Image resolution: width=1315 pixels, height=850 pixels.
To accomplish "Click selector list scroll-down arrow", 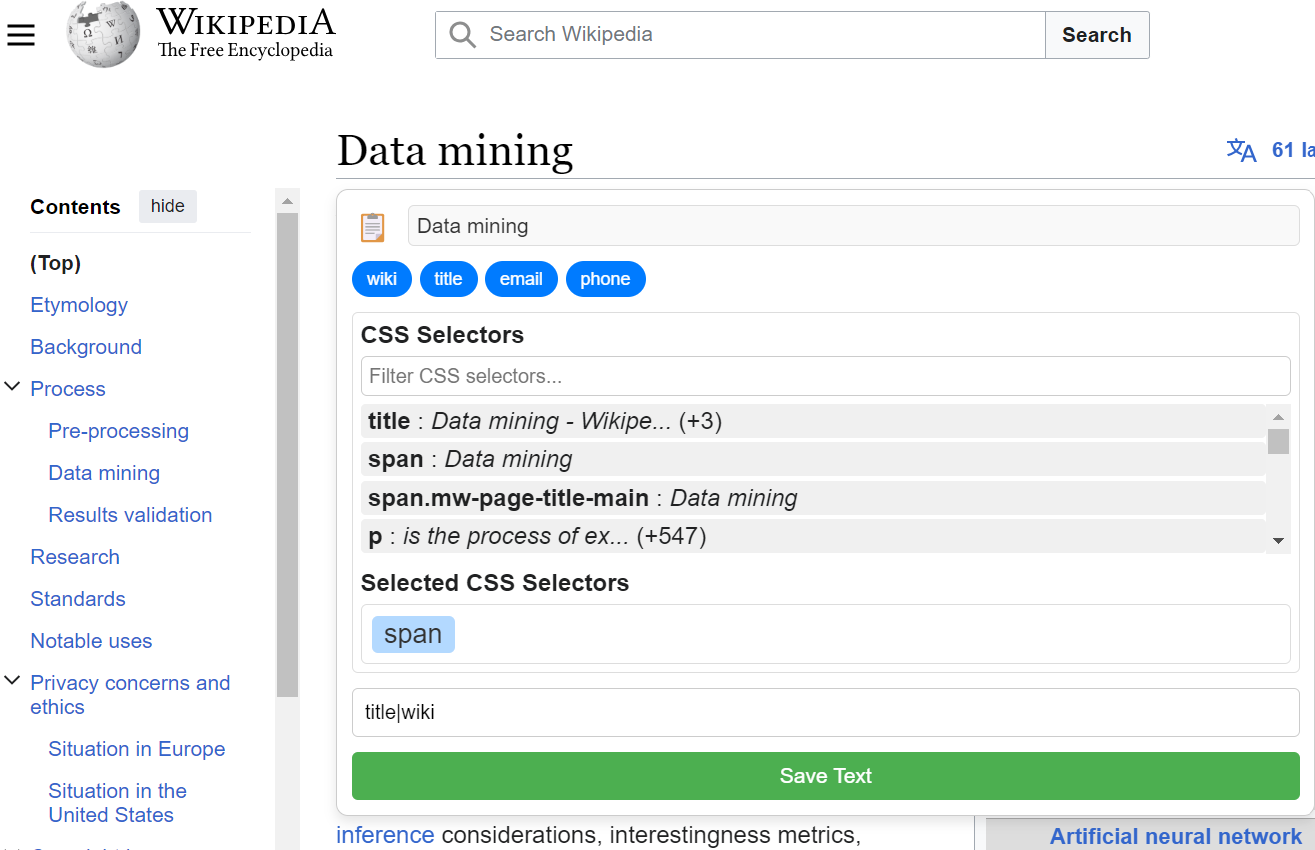I will pyautogui.click(x=1278, y=541).
